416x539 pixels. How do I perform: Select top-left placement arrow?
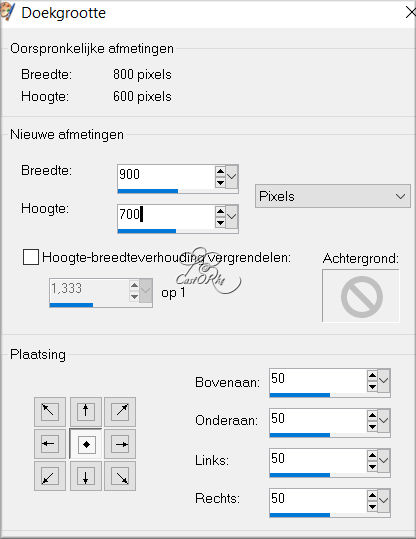(x=50, y=411)
